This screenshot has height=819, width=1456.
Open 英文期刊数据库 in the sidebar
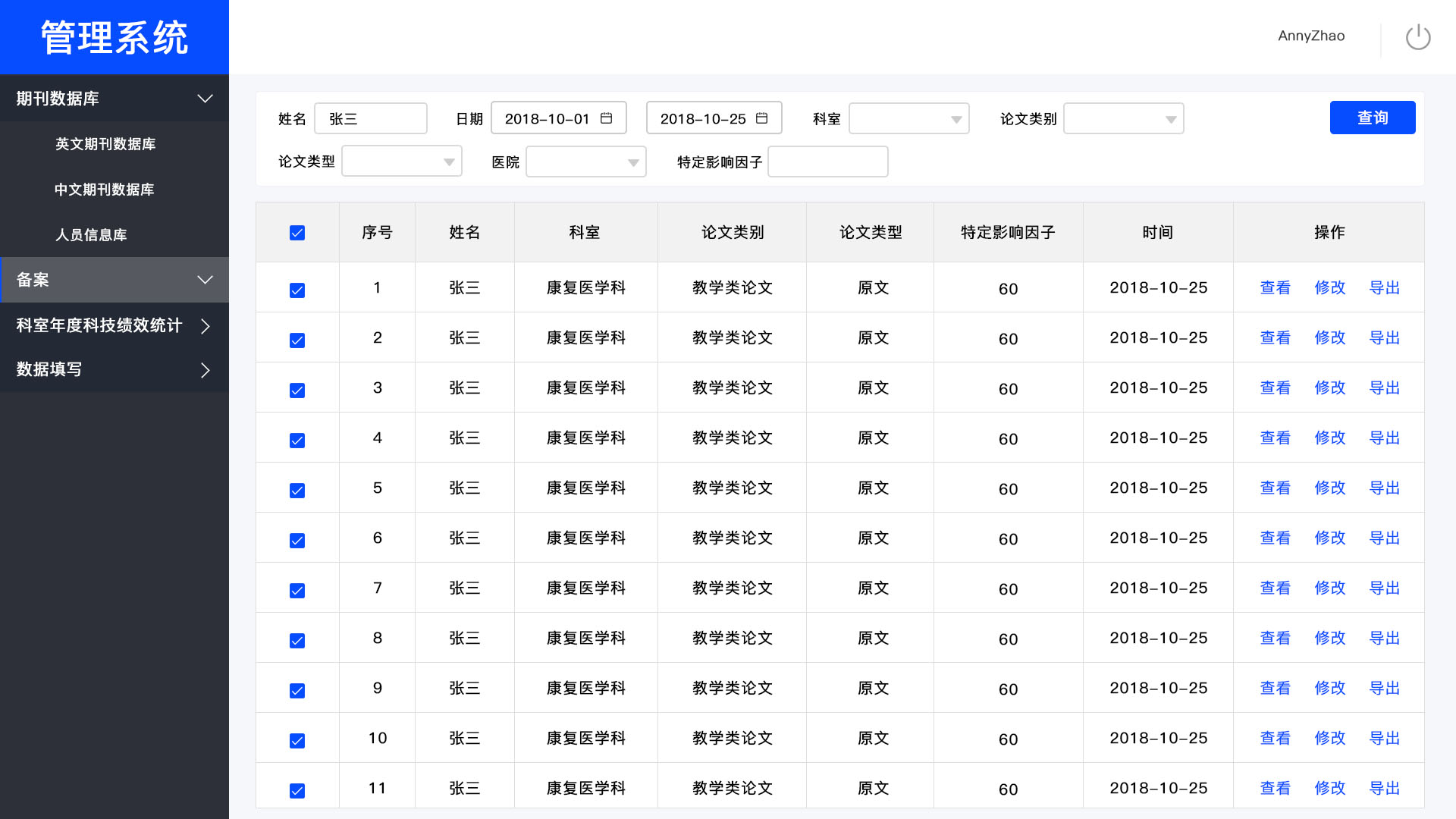pos(105,144)
